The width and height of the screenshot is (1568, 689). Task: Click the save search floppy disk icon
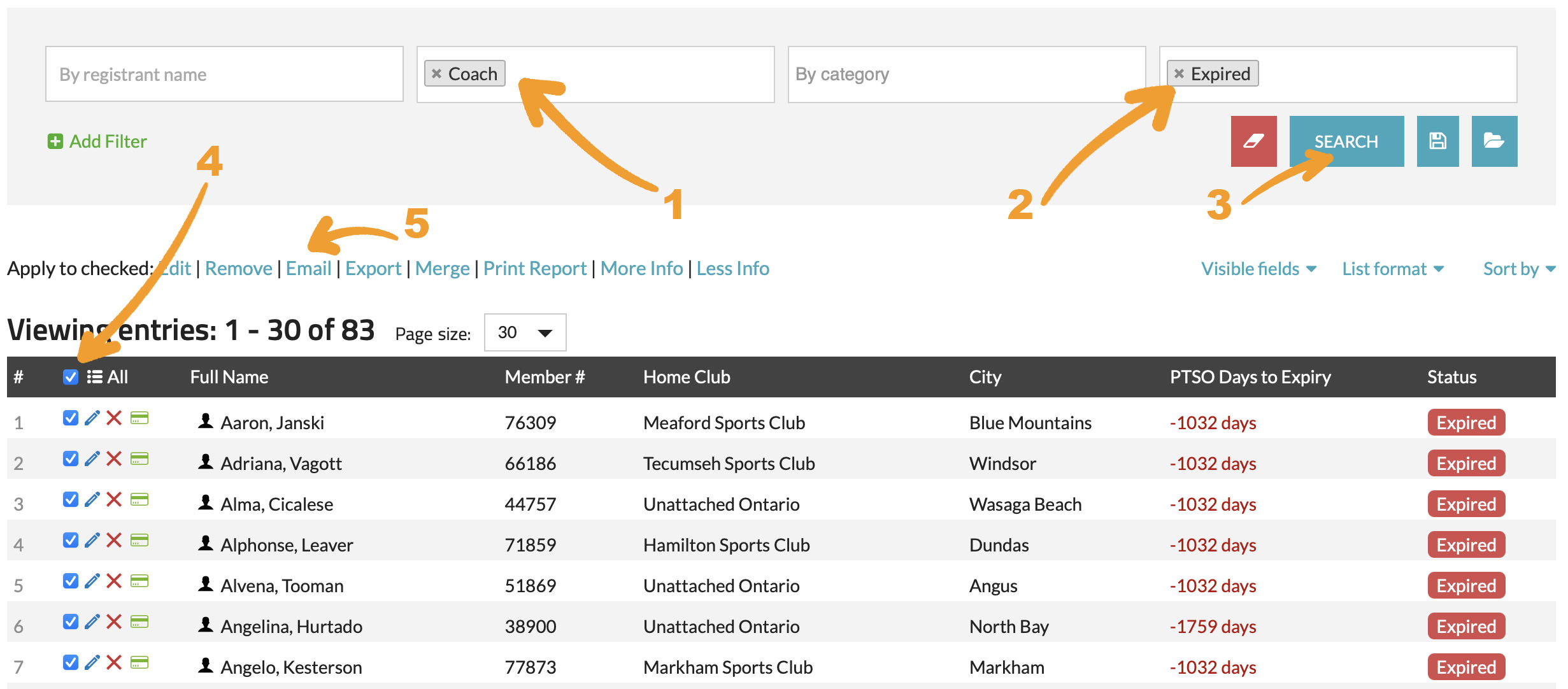(1437, 141)
